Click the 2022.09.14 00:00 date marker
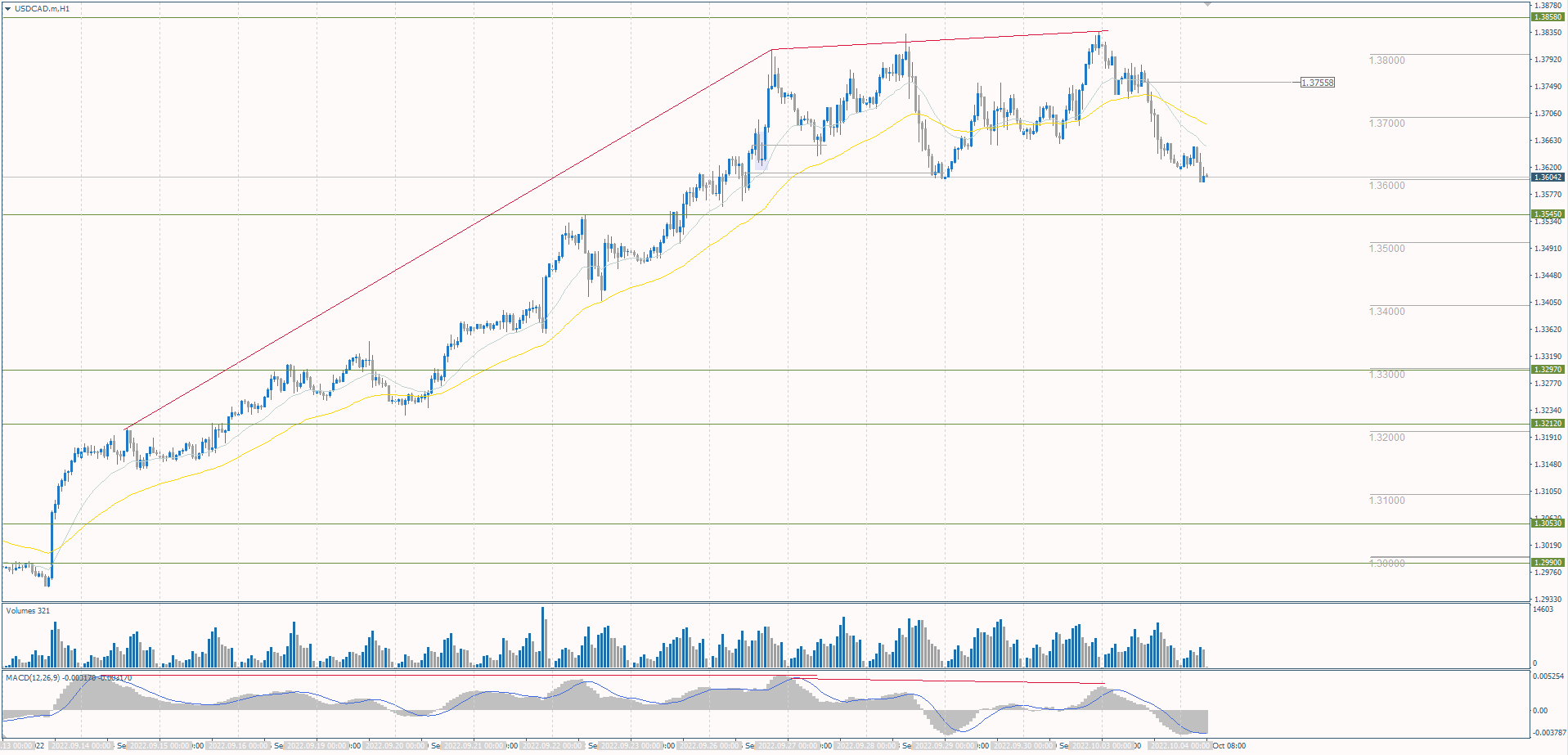Viewport: 1568px width, 755px height. pyautogui.click(x=80, y=746)
